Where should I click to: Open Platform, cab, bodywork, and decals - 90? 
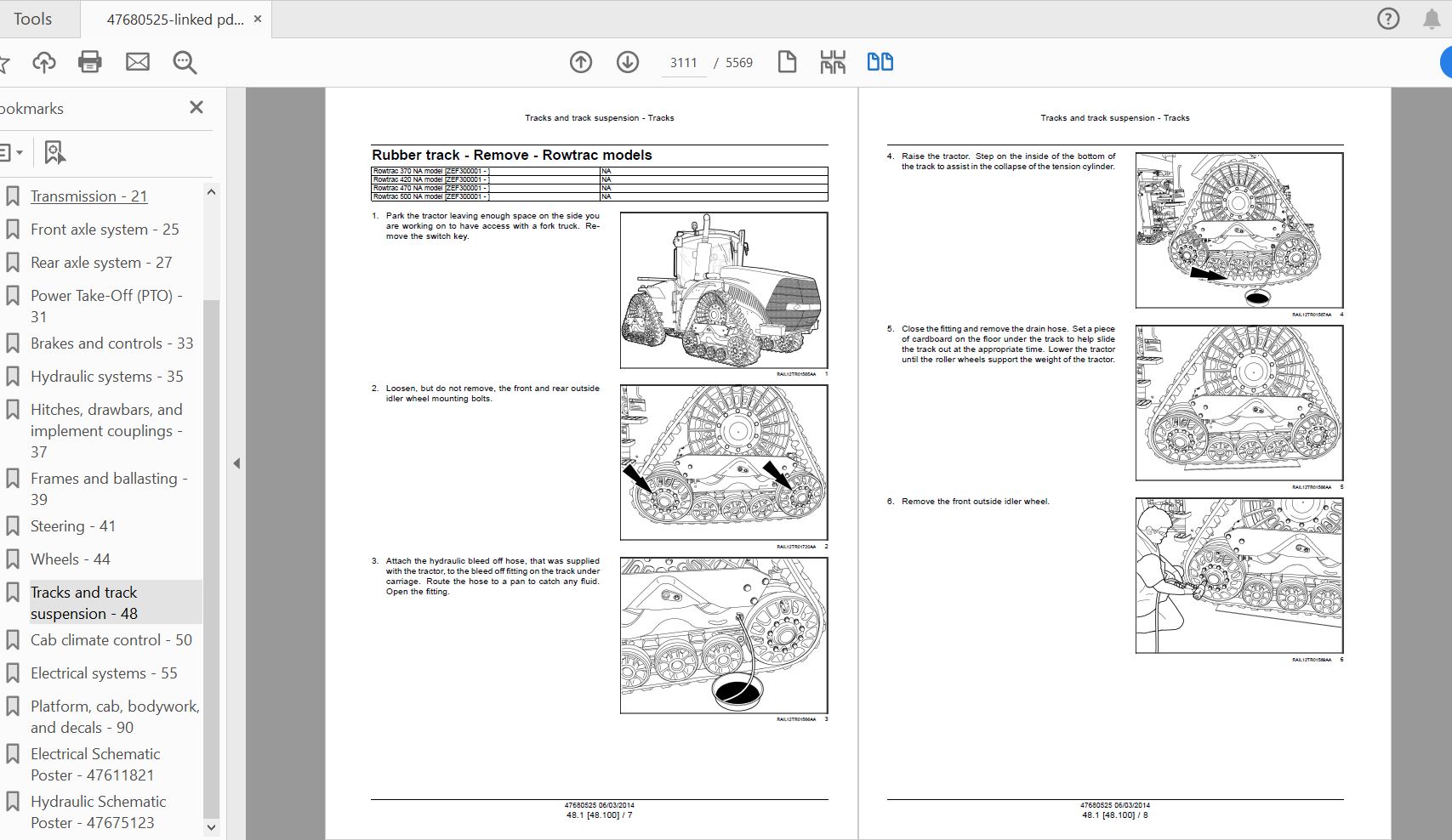[115, 717]
